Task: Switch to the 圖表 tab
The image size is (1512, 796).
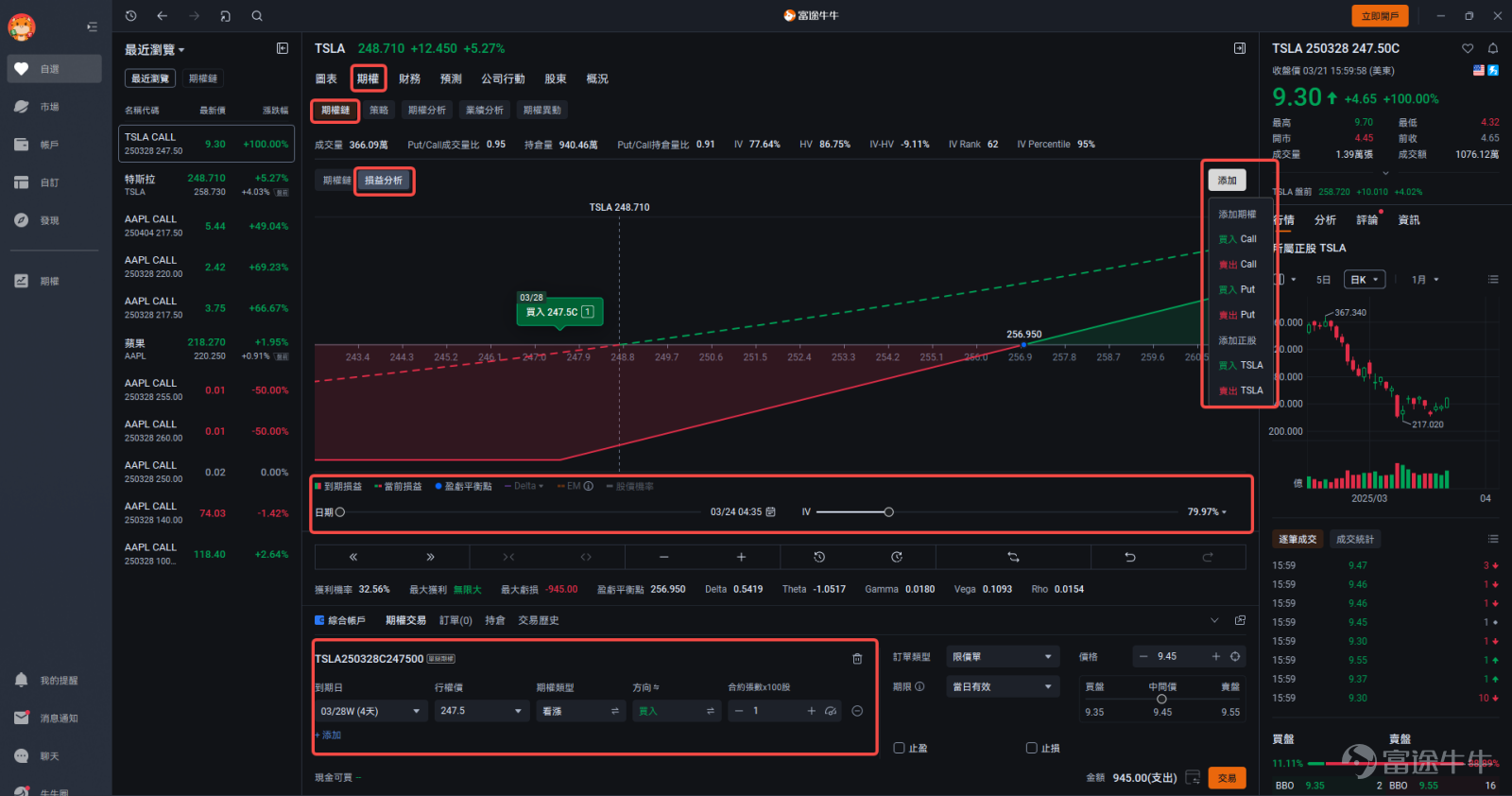Action: coord(326,78)
